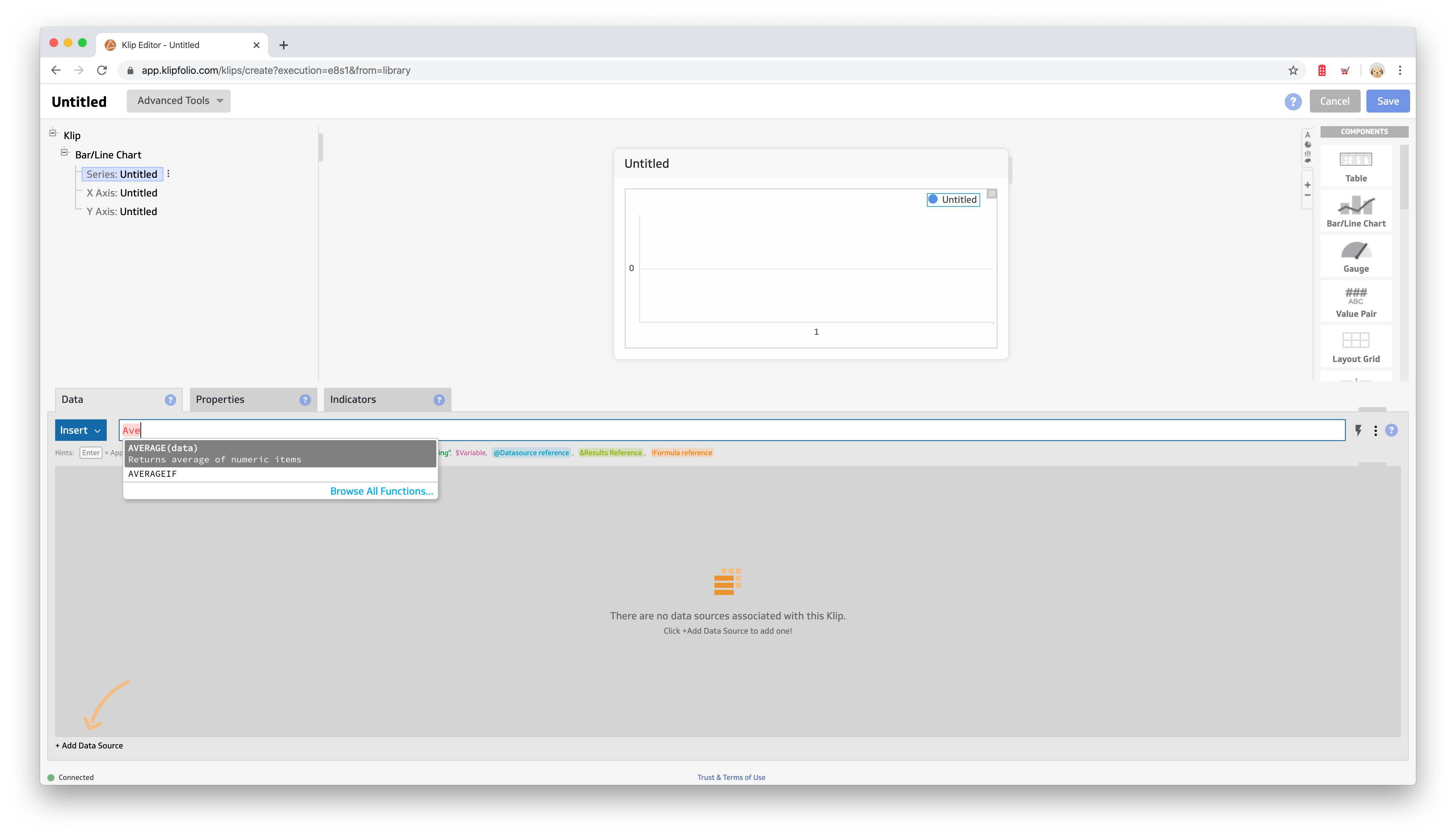1456x838 pixels.
Task: Choose AVERAGE(data) from the autocomplete list
Action: click(280, 453)
